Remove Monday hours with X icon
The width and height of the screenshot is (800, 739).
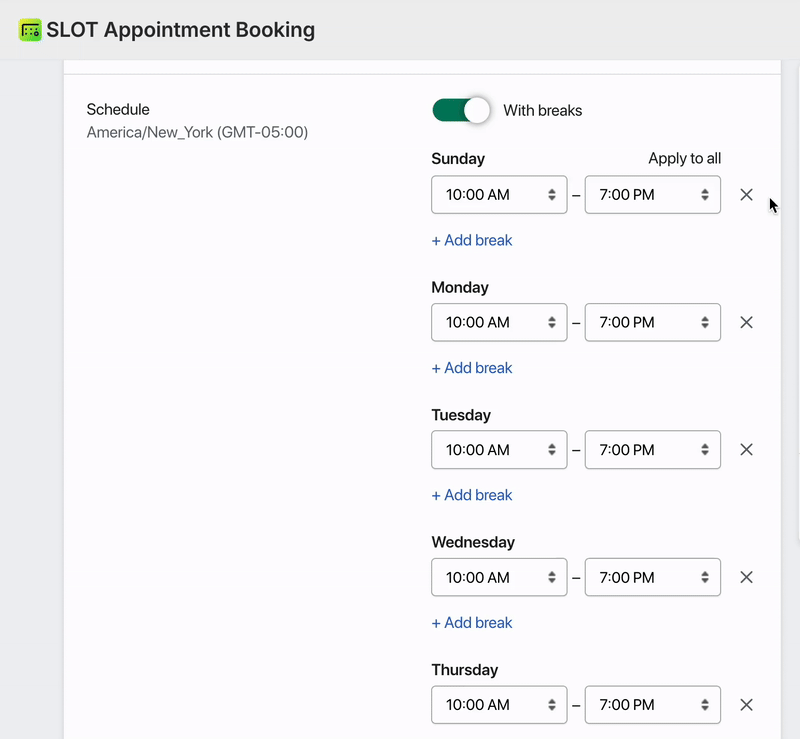(746, 322)
